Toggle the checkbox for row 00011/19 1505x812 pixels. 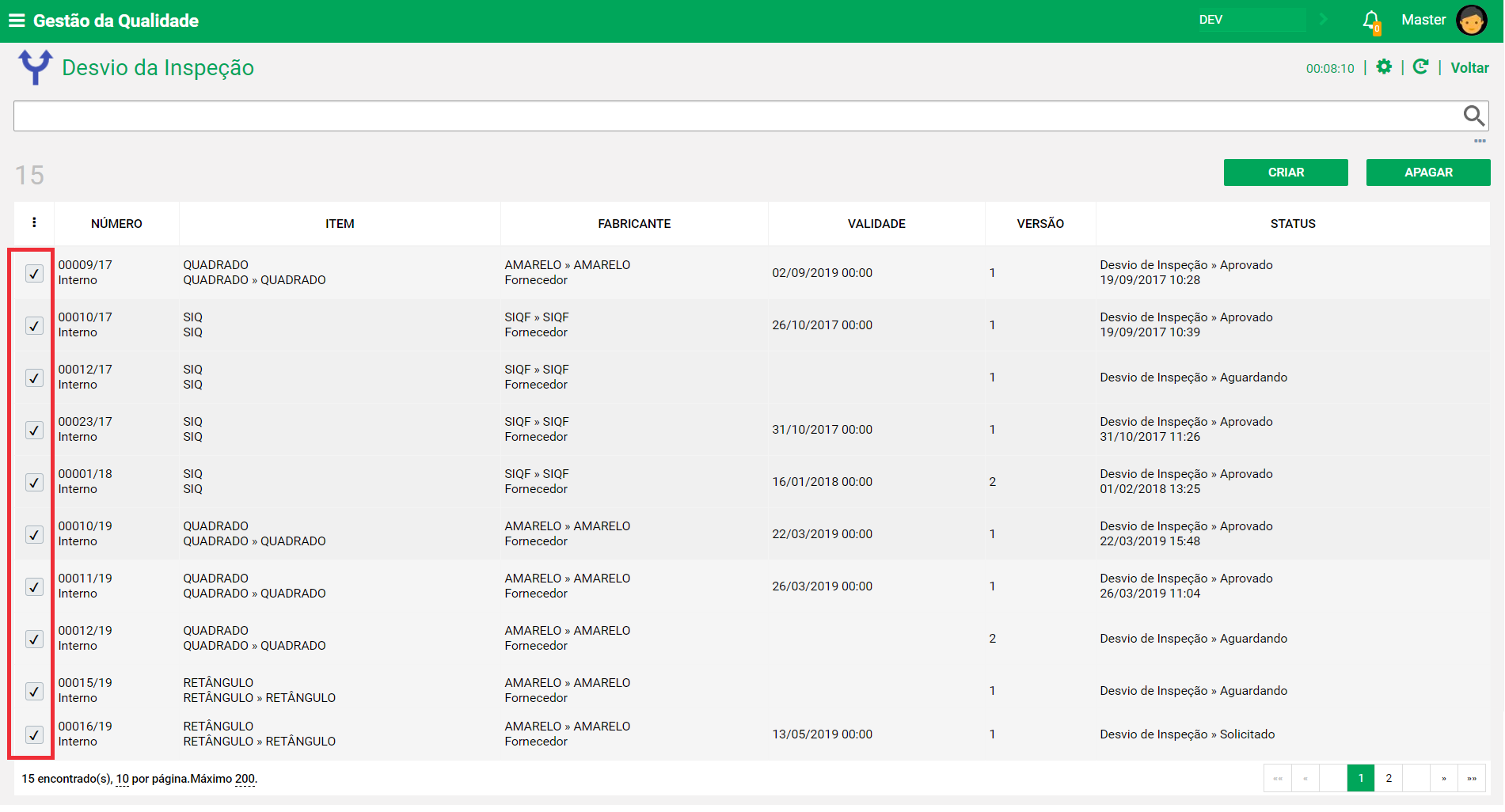coord(34,586)
